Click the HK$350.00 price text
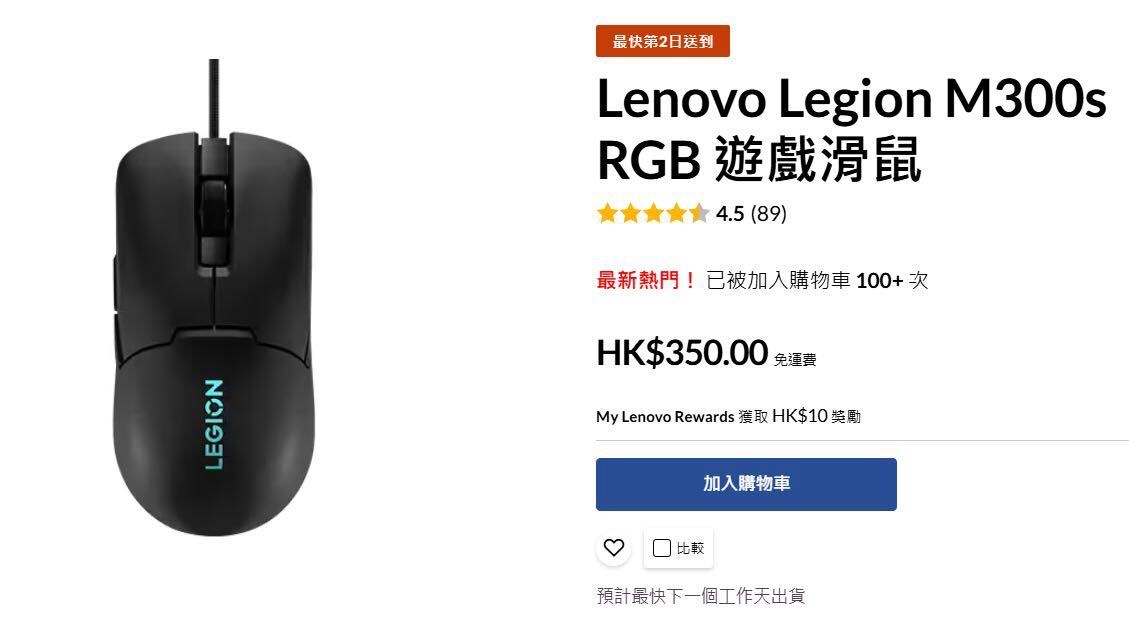 (x=682, y=353)
